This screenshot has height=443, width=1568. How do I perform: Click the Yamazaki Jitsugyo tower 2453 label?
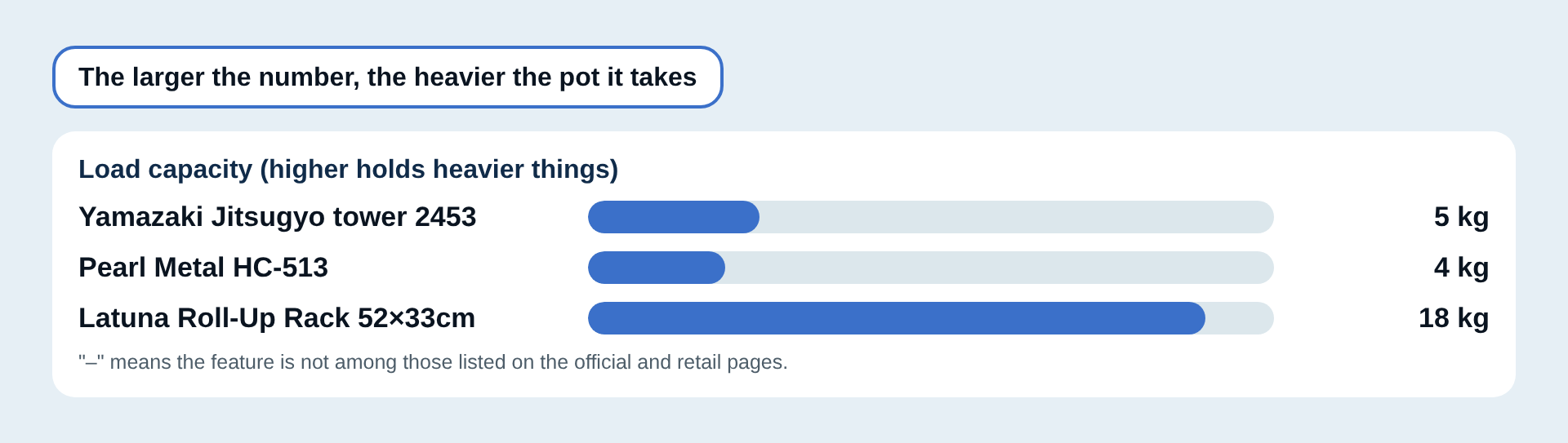[277, 217]
